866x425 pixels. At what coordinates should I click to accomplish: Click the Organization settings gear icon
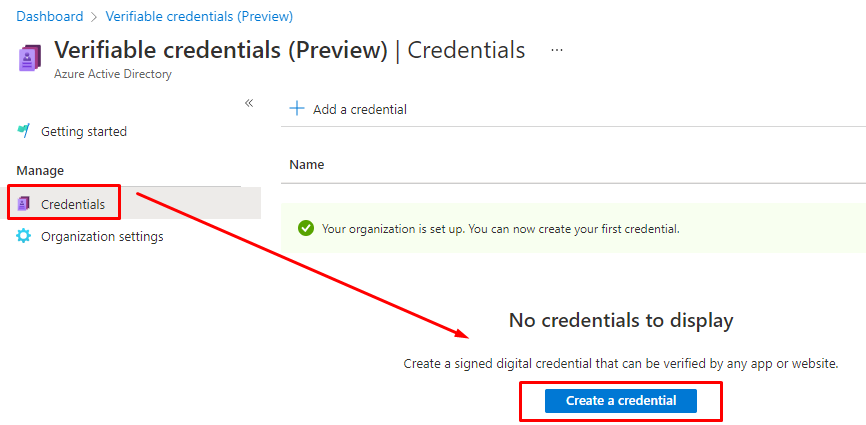(x=24, y=236)
